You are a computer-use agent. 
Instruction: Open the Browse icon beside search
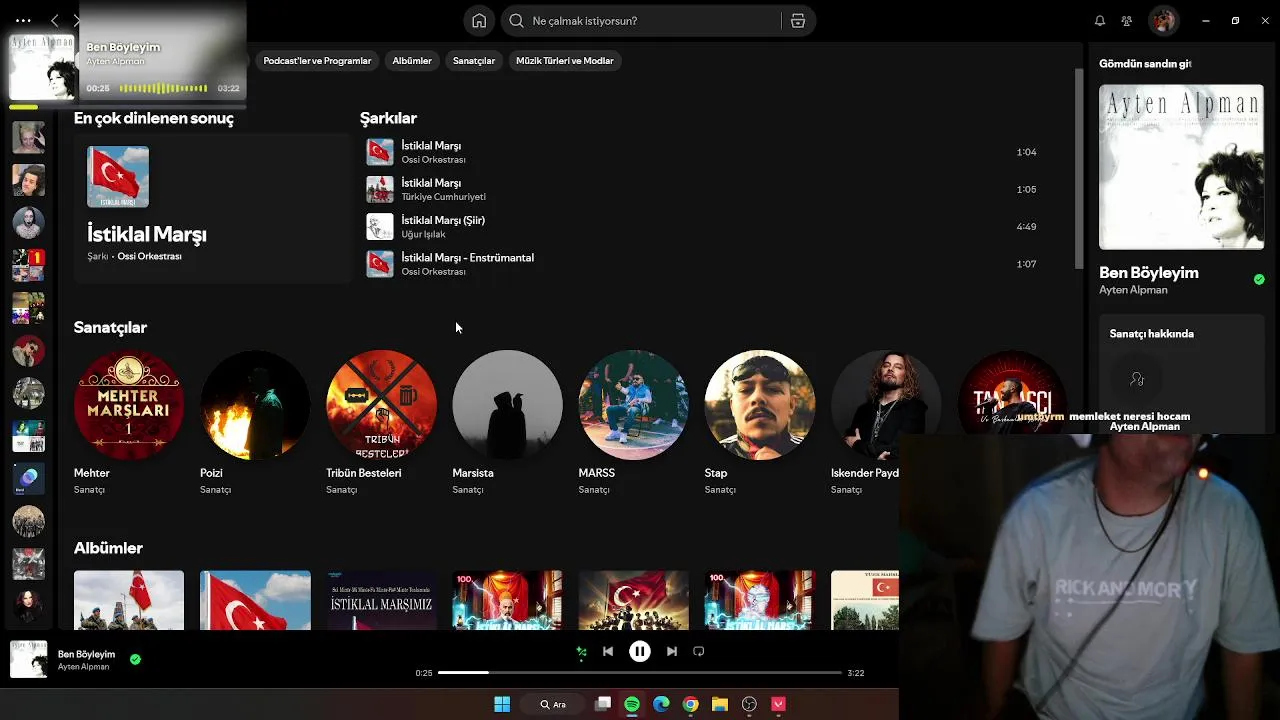click(798, 21)
